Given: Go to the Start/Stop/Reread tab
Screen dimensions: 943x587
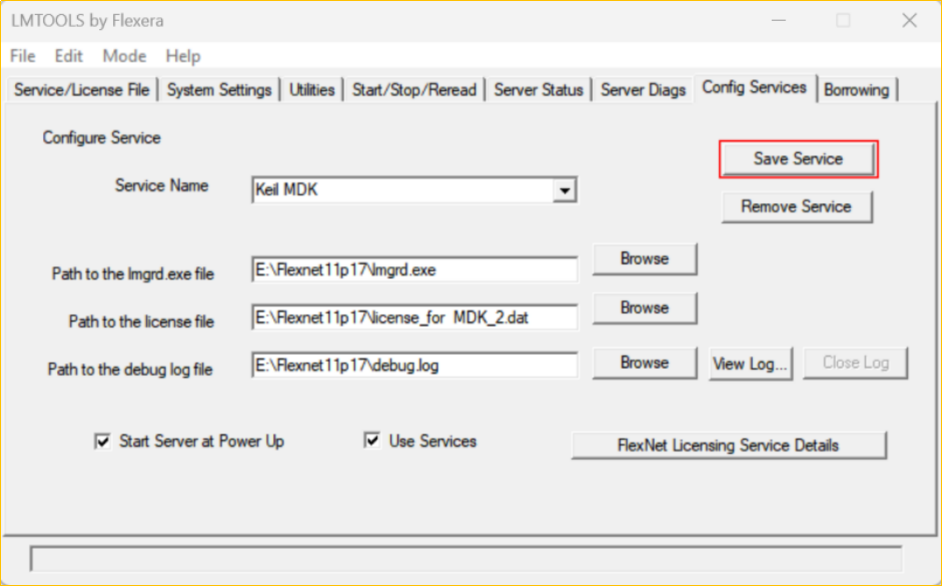Looking at the screenshot, I should (414, 90).
